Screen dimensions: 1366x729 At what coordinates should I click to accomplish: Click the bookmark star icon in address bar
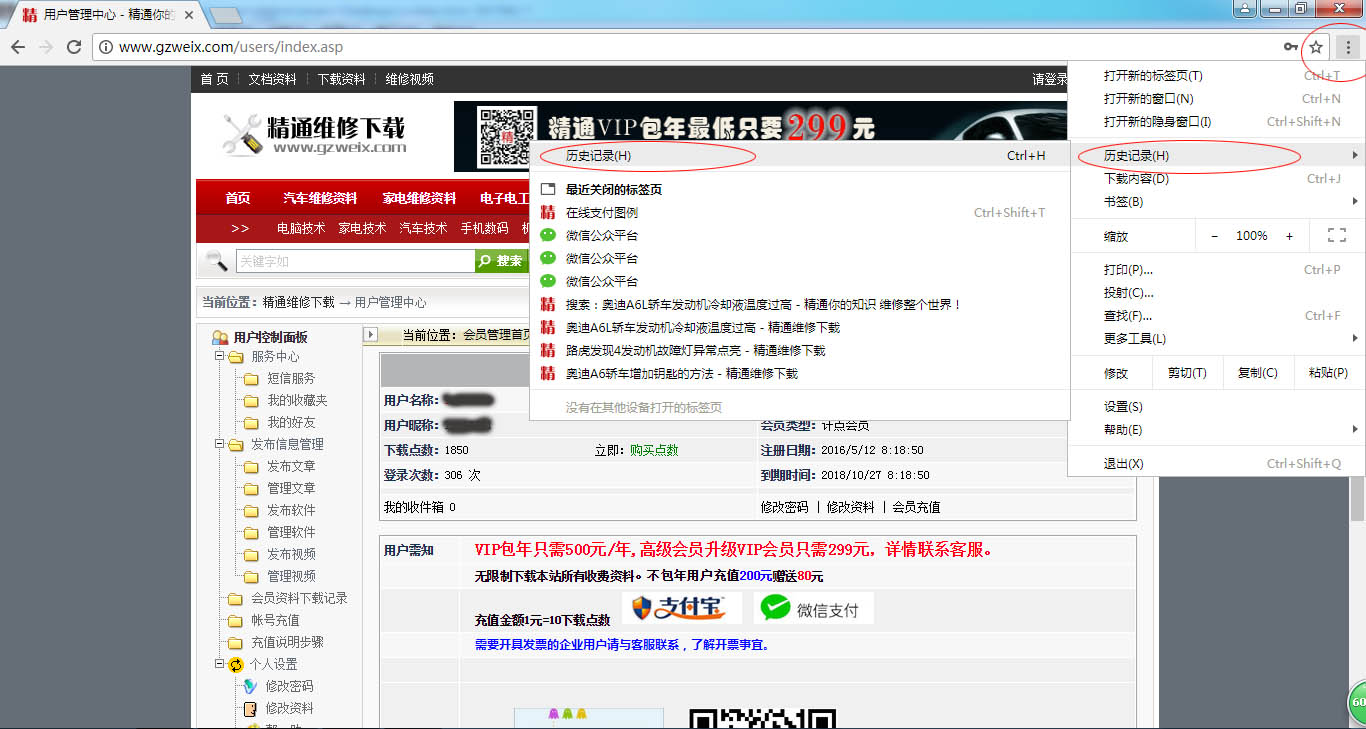tap(1316, 47)
